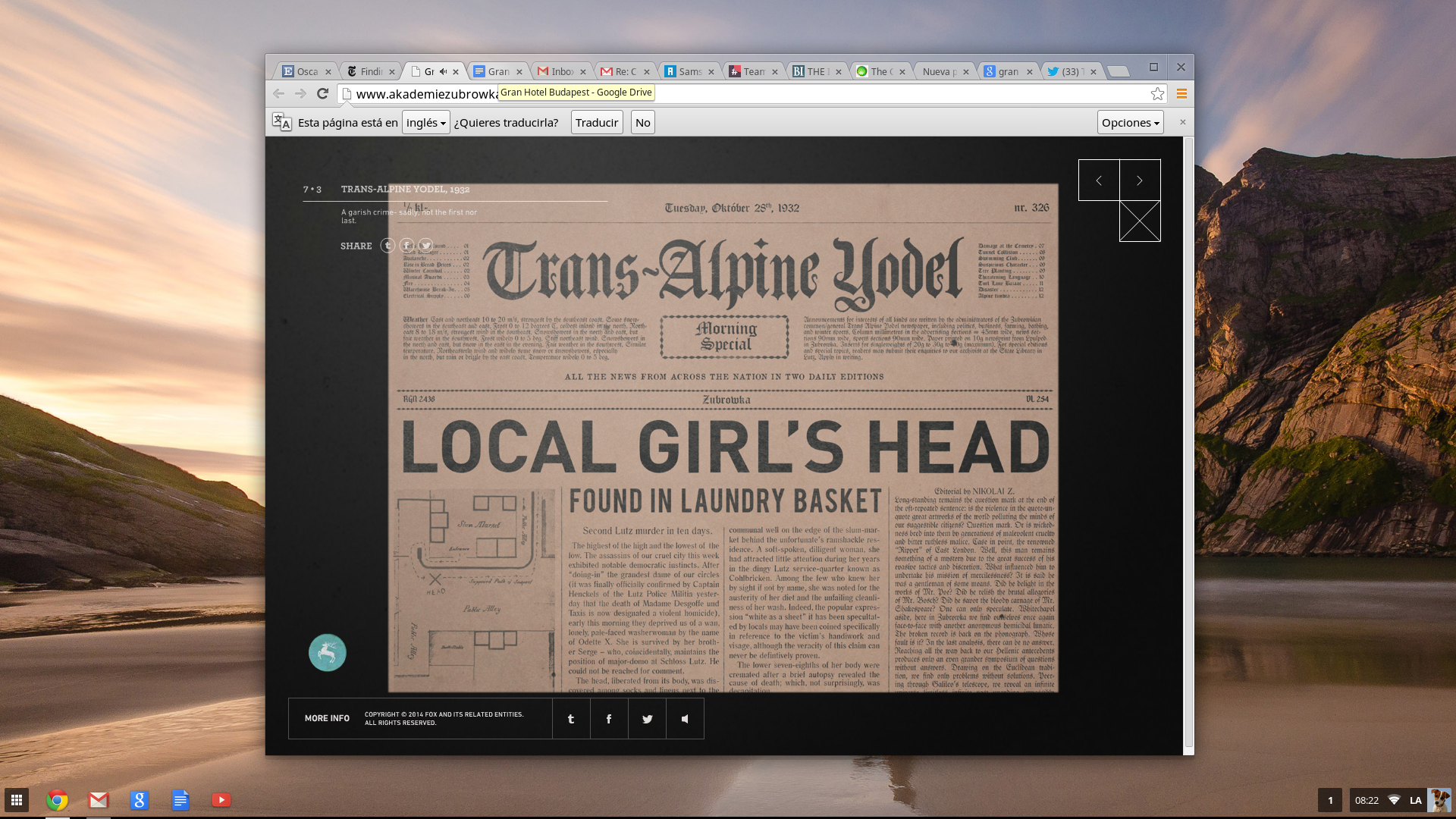Screen dimensions: 1456x819
Task: Click the Trans-Alpine Yodel newspaper image
Action: point(723,438)
